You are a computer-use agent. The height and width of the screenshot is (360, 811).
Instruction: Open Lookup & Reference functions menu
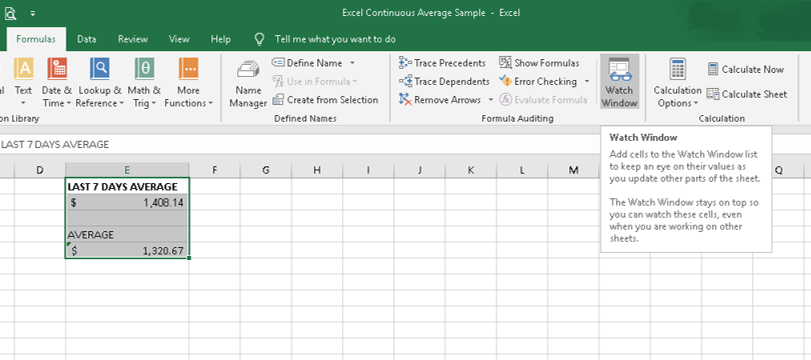(100, 82)
